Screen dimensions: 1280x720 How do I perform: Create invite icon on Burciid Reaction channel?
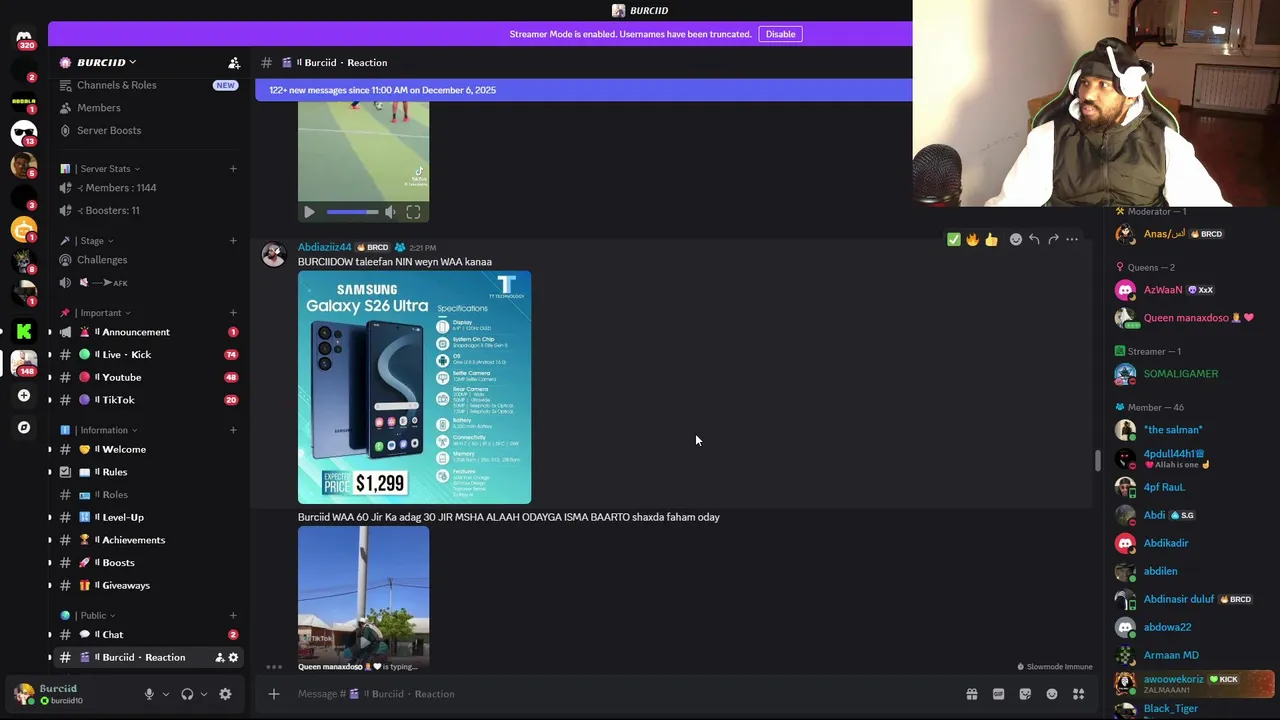coord(219,657)
